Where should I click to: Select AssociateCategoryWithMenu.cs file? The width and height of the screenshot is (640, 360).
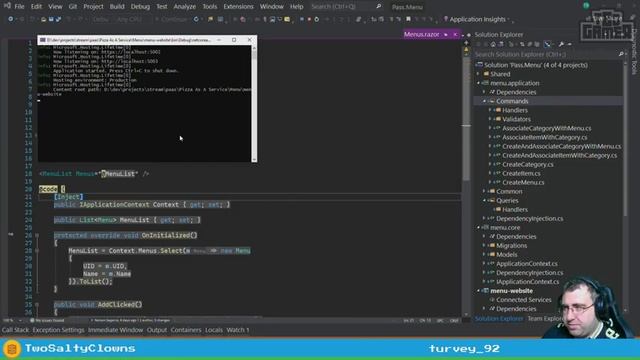coord(547,128)
